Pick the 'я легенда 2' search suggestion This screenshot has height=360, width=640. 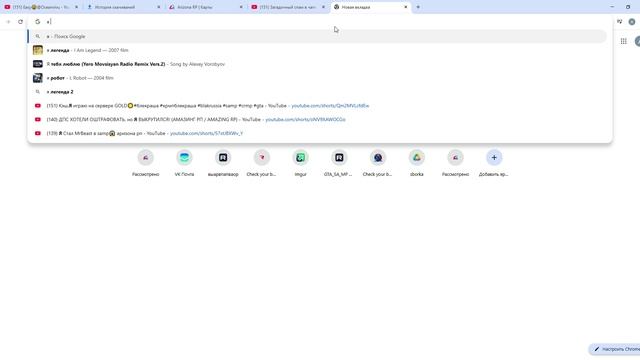coord(317,92)
